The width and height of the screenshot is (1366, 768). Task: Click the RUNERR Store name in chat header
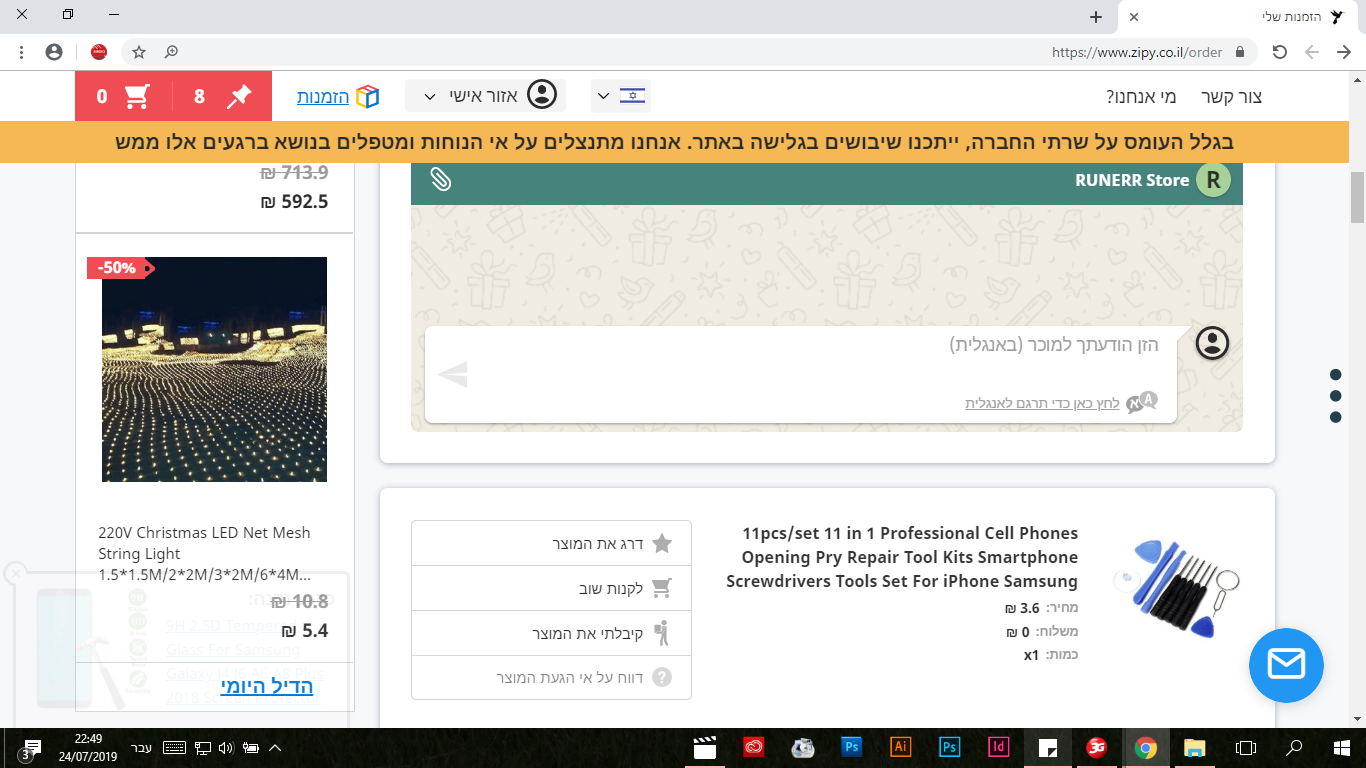click(x=1132, y=181)
